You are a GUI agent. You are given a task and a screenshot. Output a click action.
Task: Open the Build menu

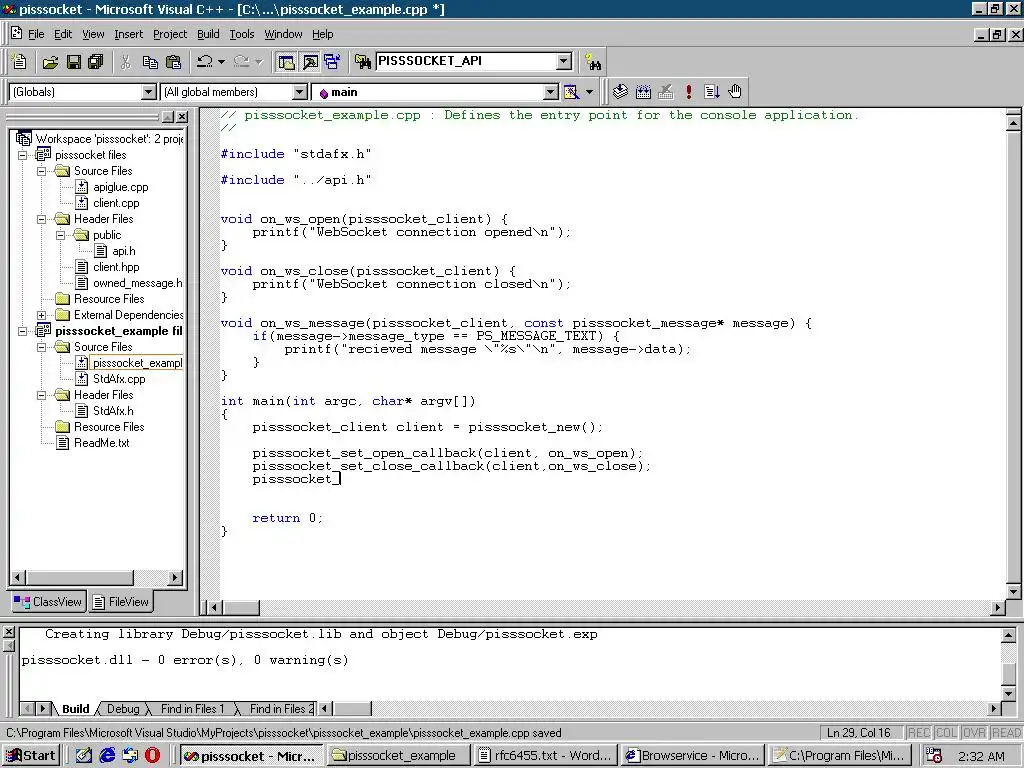pyautogui.click(x=208, y=34)
